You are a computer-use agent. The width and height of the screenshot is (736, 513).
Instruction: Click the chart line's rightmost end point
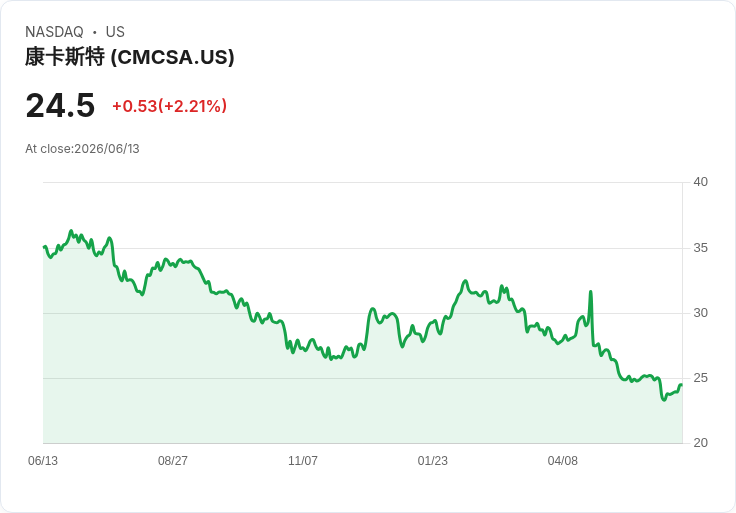point(681,385)
